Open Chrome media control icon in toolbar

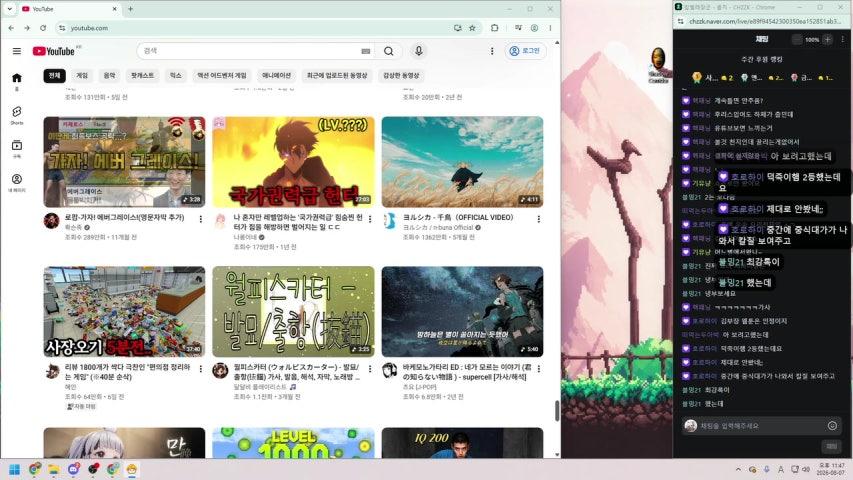coord(518,28)
